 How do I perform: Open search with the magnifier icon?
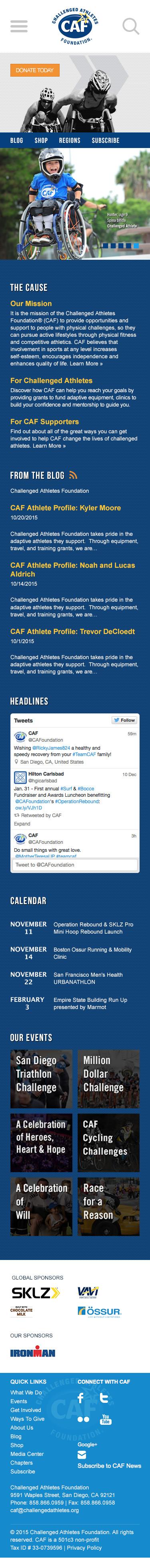(130, 26)
